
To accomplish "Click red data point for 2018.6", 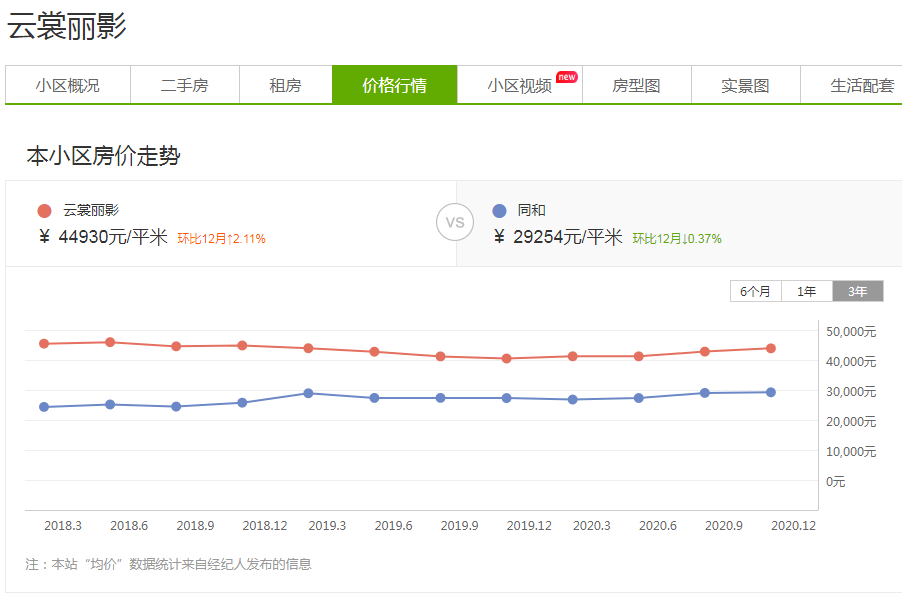I will [x=110, y=342].
